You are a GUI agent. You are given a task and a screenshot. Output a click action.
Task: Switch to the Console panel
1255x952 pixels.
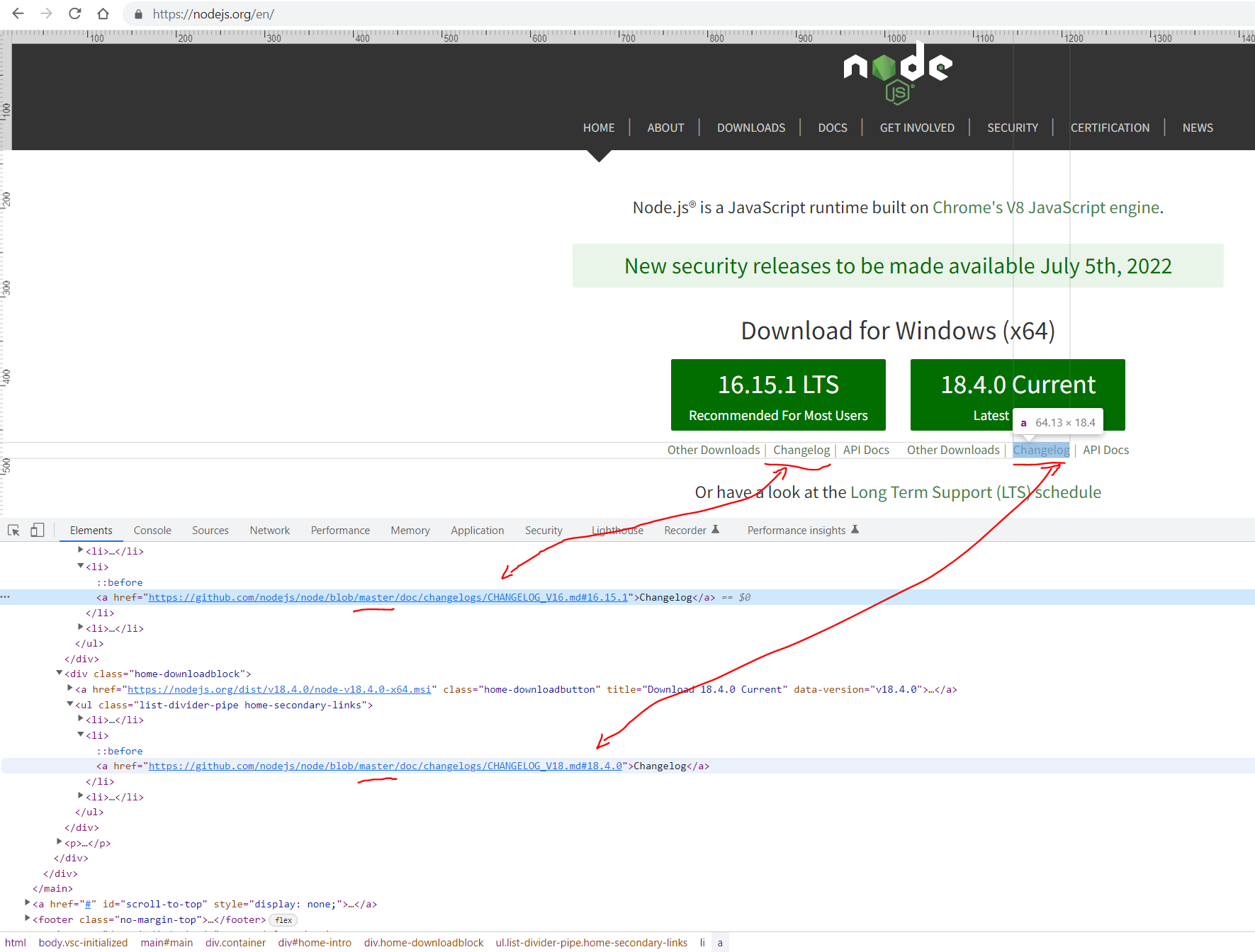pos(152,530)
